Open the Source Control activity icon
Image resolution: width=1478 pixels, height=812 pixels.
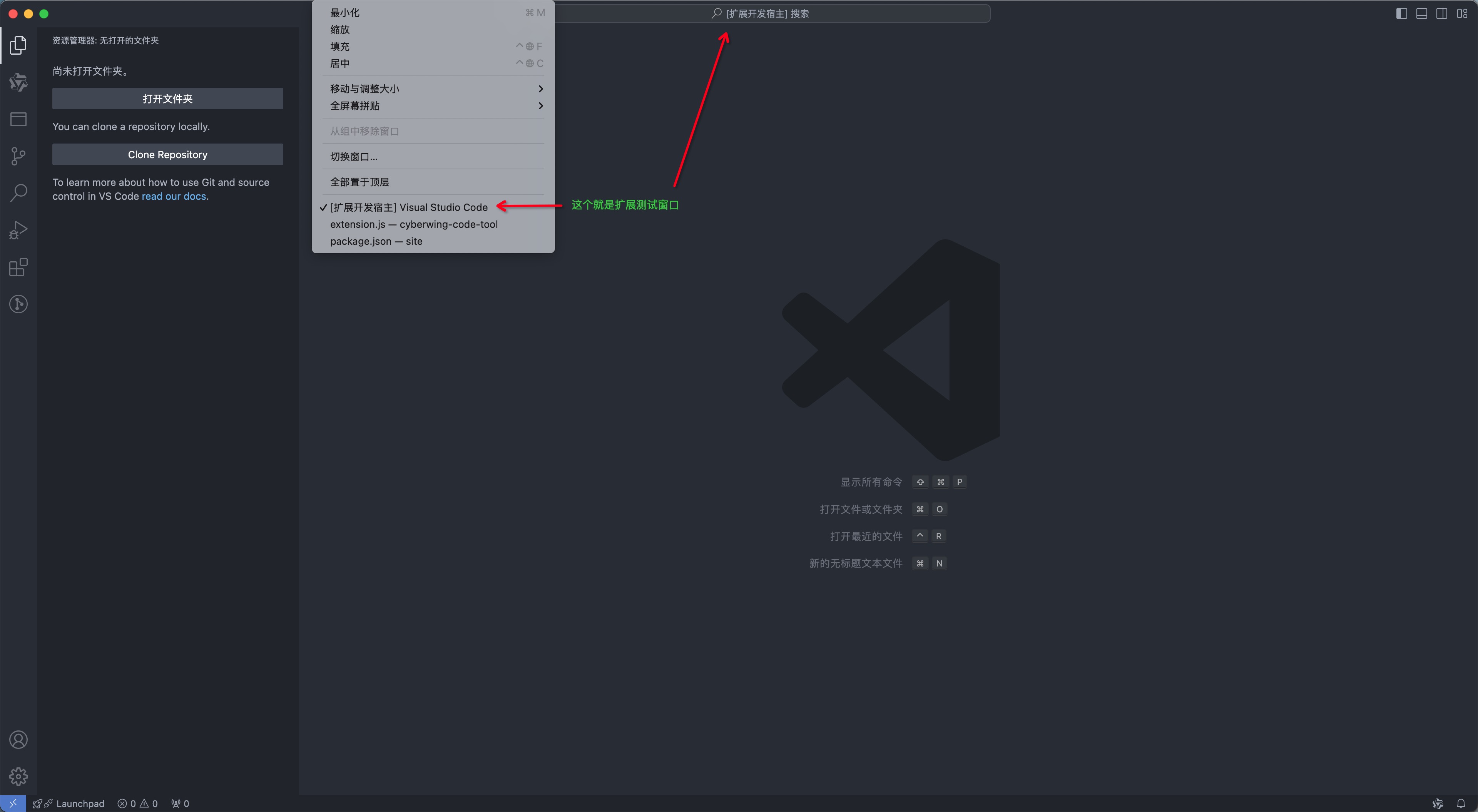[x=18, y=156]
